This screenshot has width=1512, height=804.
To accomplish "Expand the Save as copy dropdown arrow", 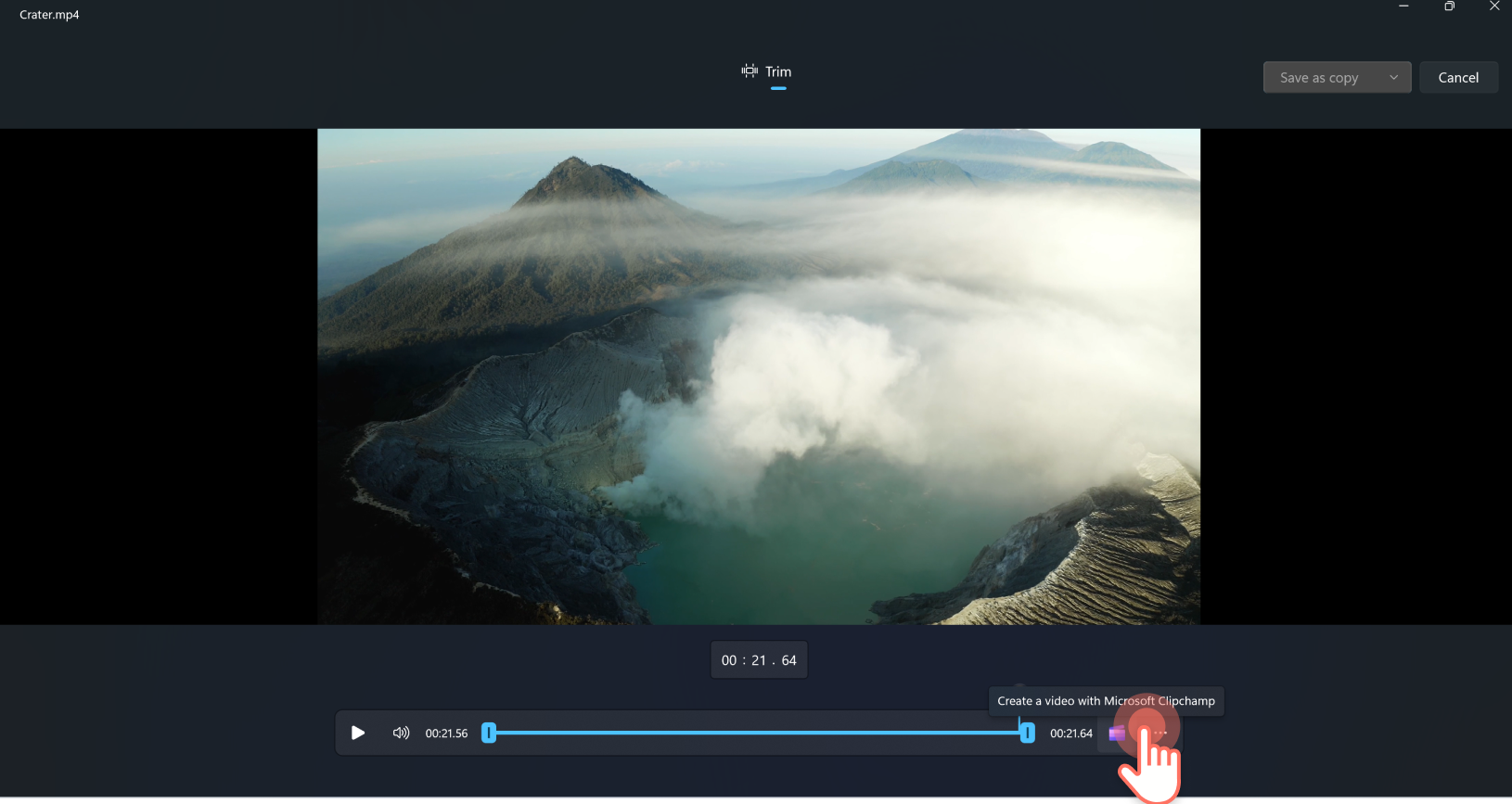I will coord(1393,78).
